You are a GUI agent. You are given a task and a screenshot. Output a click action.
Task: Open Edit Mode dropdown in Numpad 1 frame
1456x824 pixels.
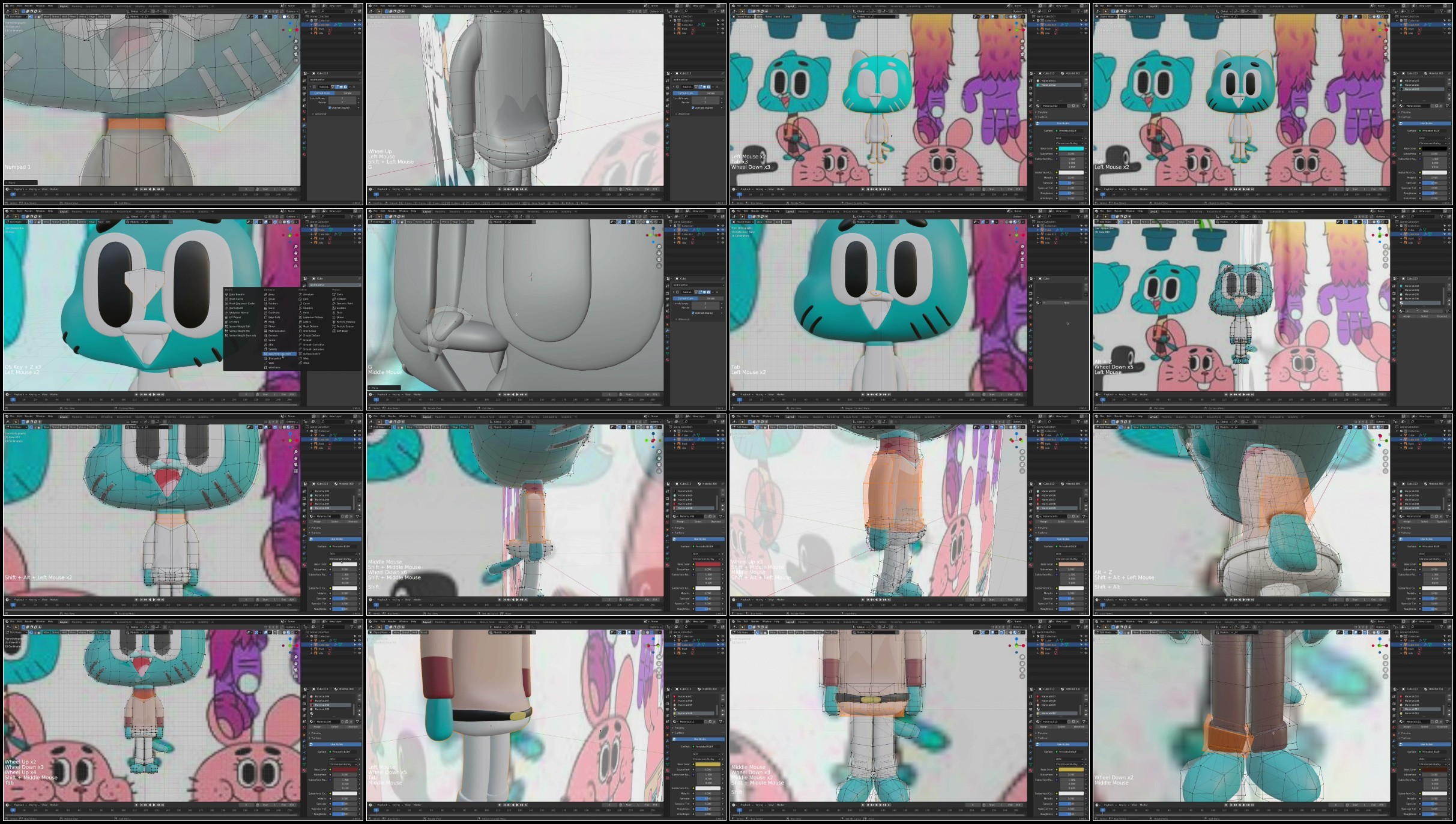[x=16, y=17]
